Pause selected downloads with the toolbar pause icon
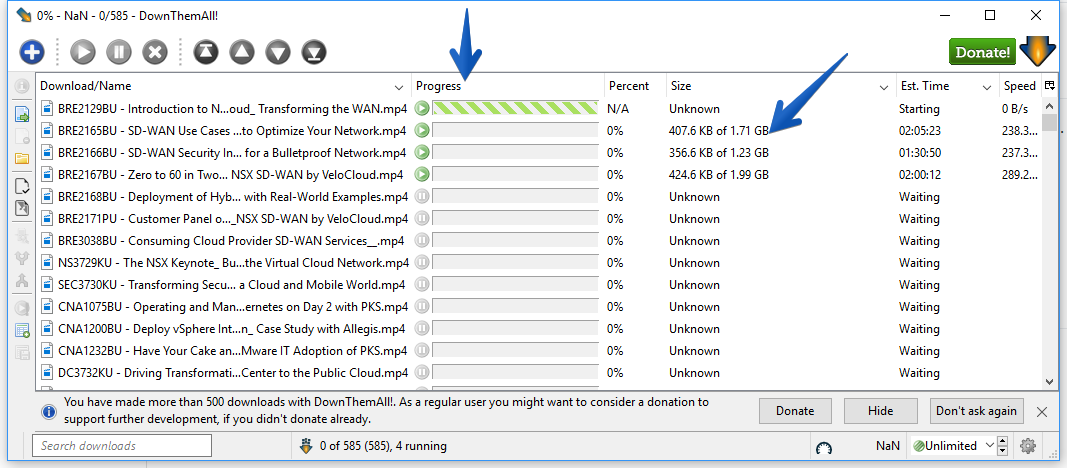Screen dimensions: 1067x468 coord(118,52)
